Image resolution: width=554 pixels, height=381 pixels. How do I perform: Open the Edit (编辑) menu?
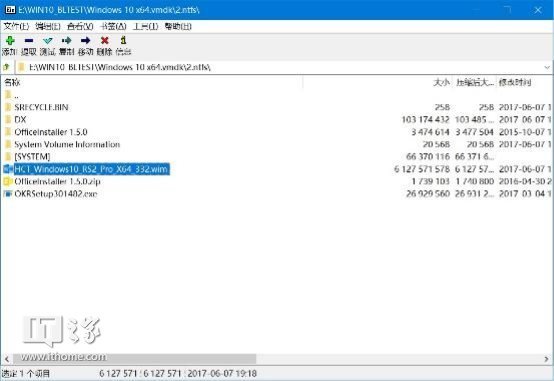click(x=48, y=26)
